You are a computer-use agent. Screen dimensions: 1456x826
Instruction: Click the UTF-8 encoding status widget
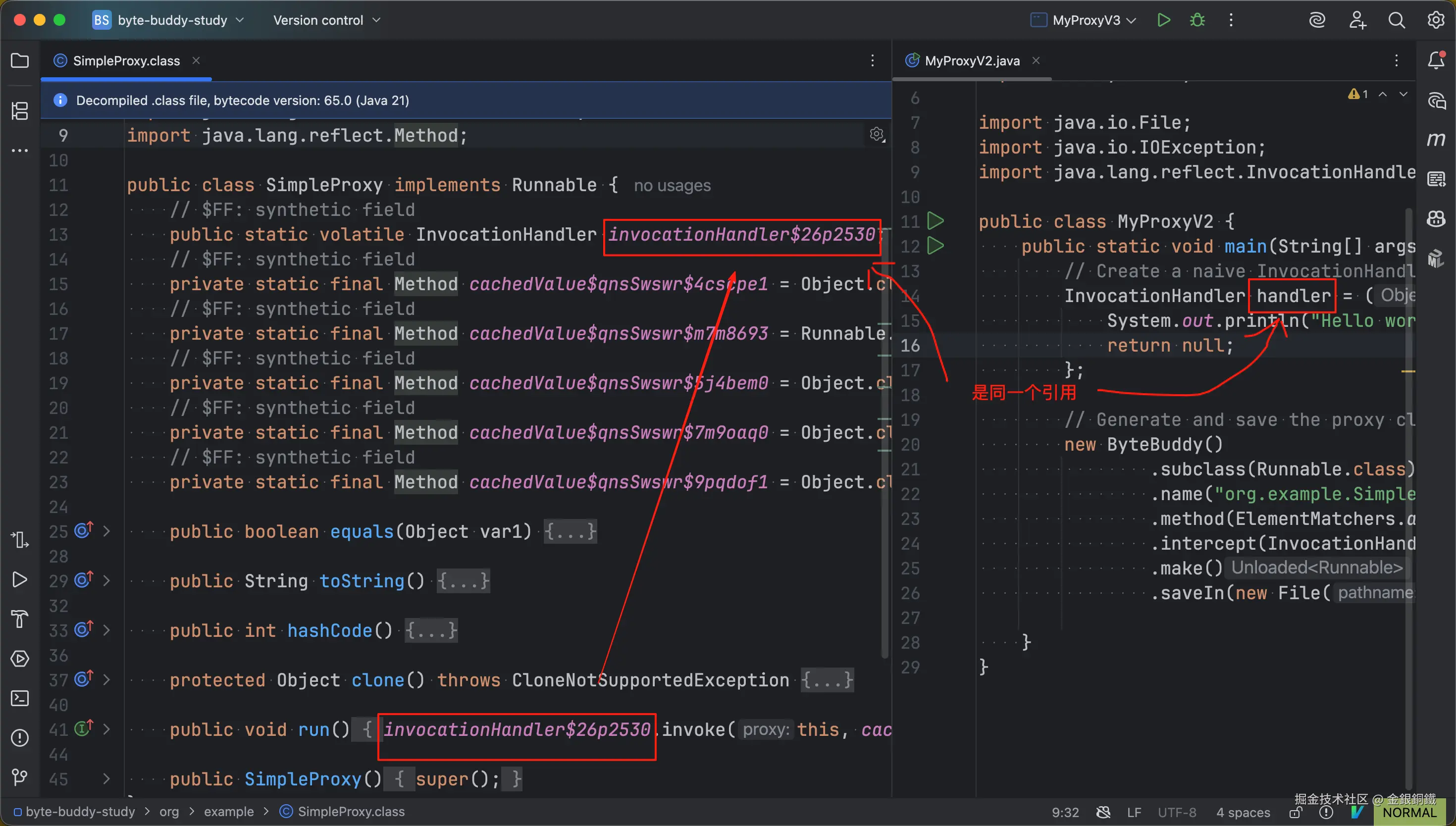click(x=1177, y=813)
